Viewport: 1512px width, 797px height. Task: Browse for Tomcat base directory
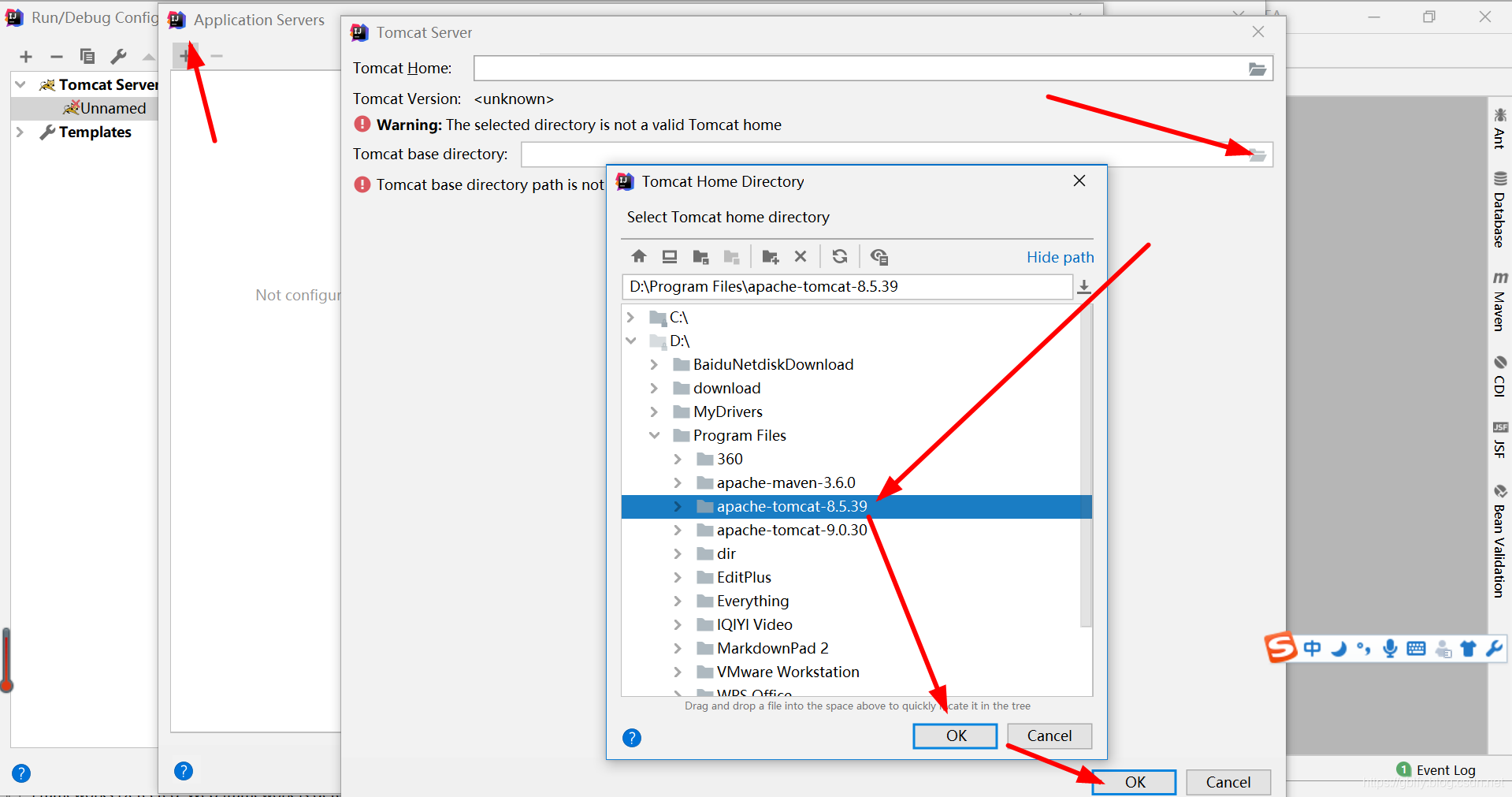1258,155
